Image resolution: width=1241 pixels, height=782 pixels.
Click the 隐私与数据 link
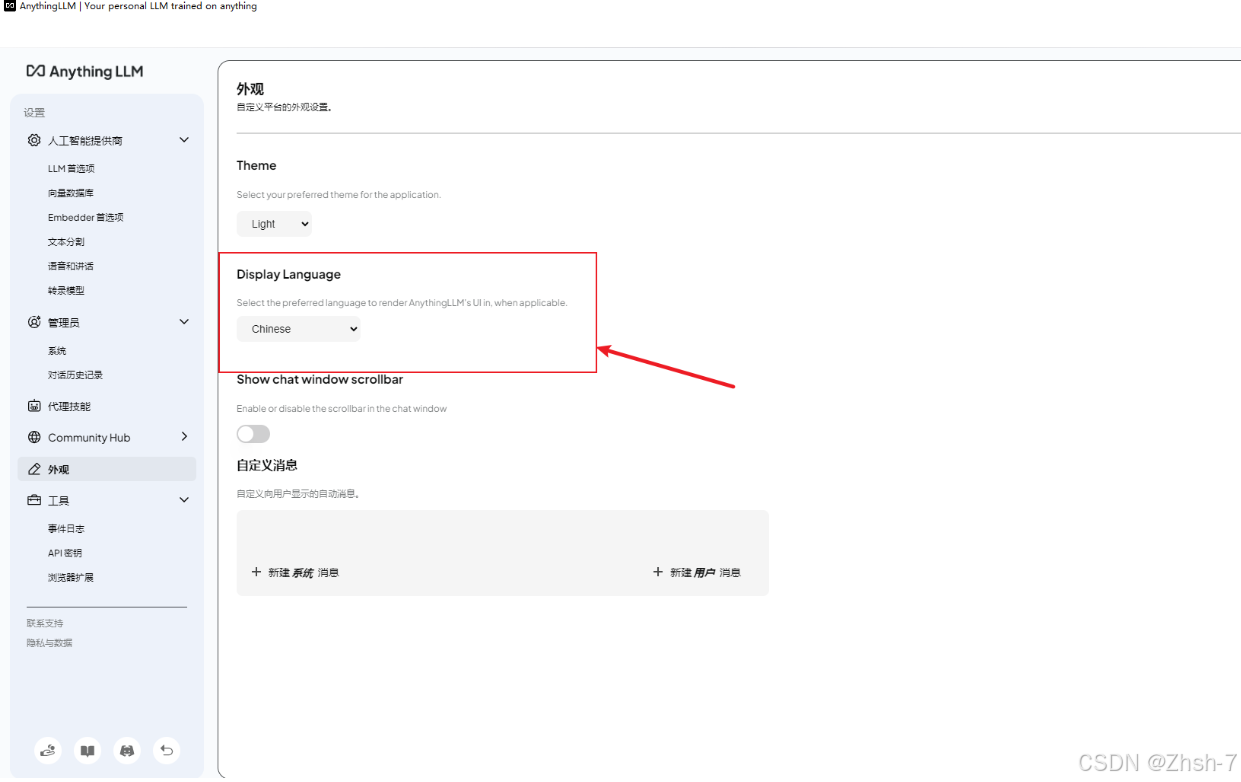click(50, 643)
